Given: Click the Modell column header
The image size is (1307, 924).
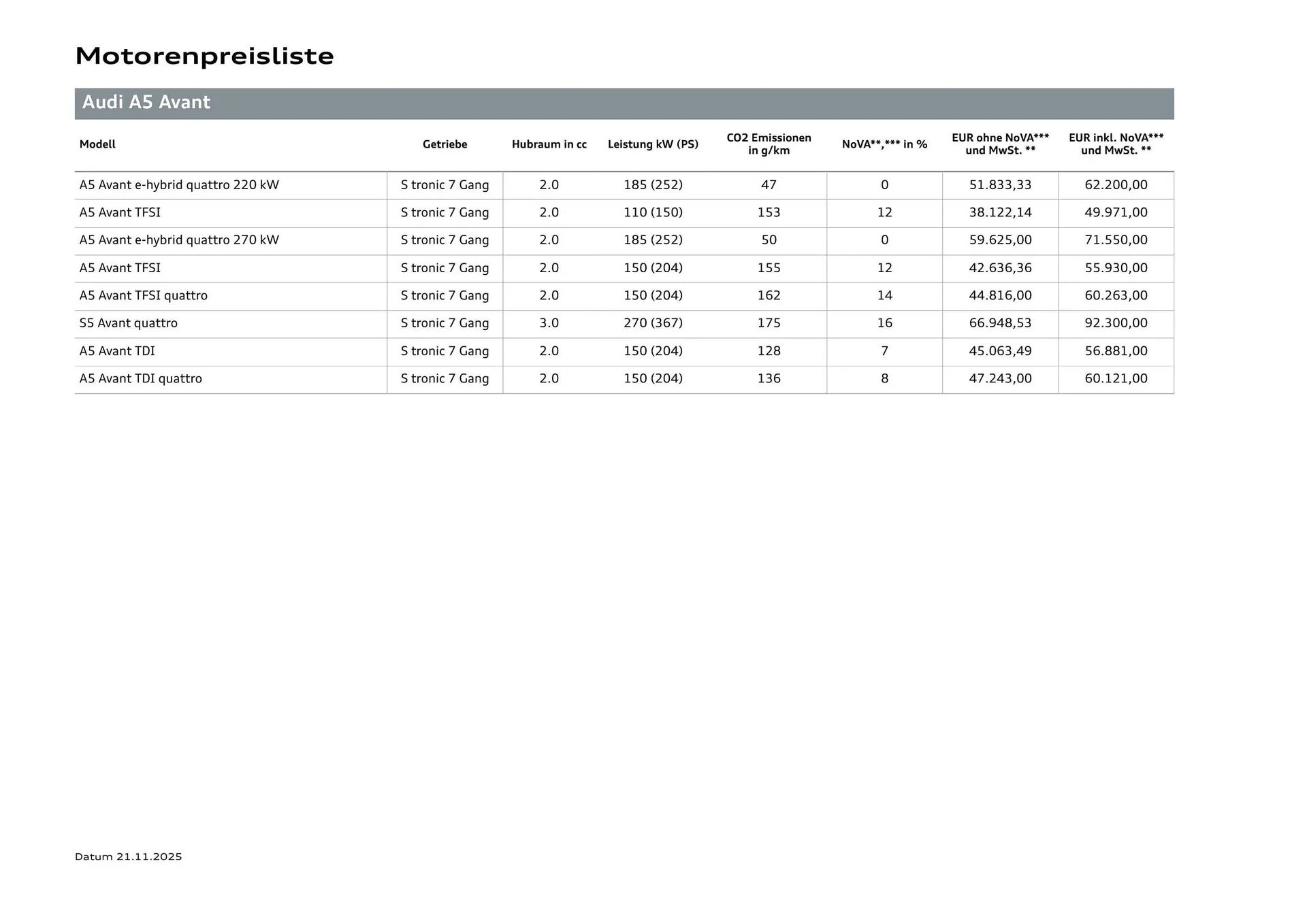Looking at the screenshot, I should (97, 144).
